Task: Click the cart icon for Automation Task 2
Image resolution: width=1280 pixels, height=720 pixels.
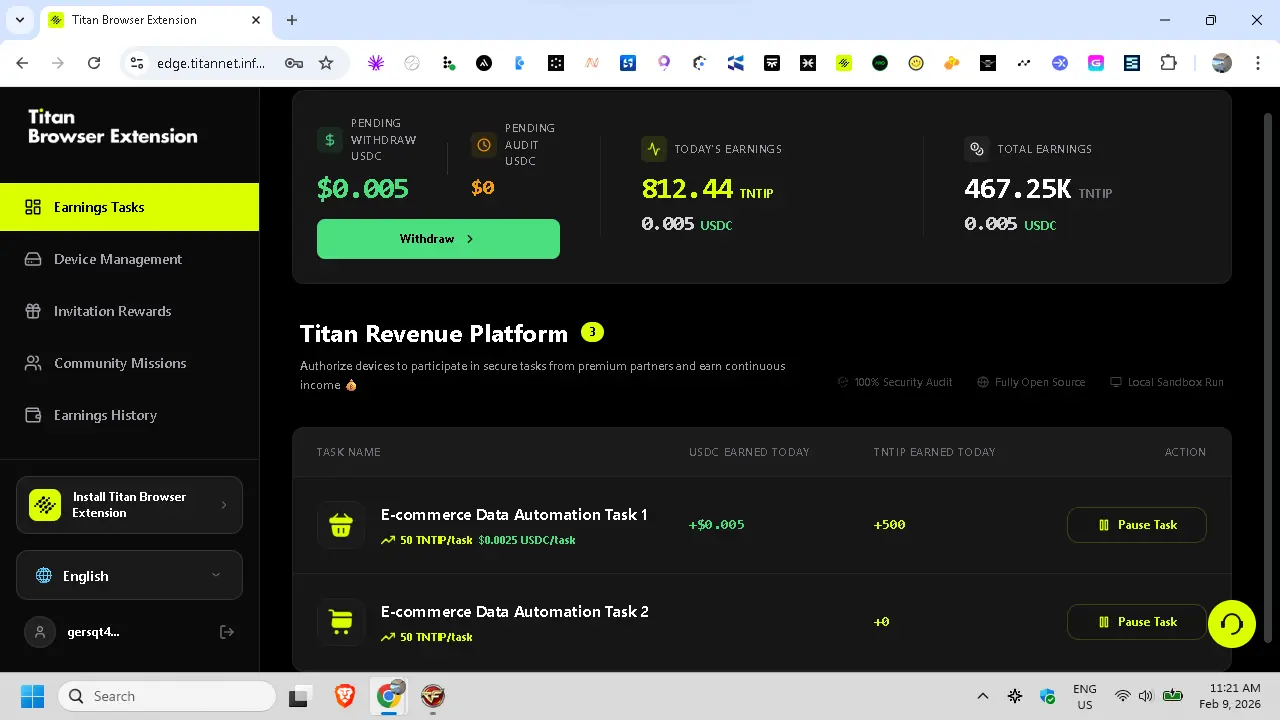Action: (341, 622)
